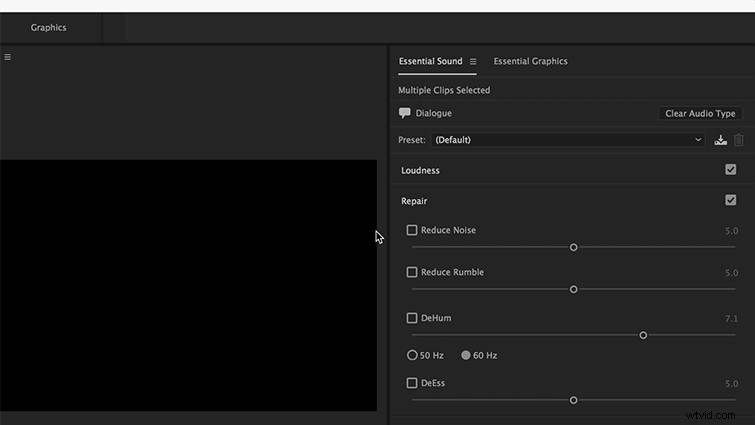
Task: Open the Essential Sound panel menu icon
Action: [x=473, y=62]
